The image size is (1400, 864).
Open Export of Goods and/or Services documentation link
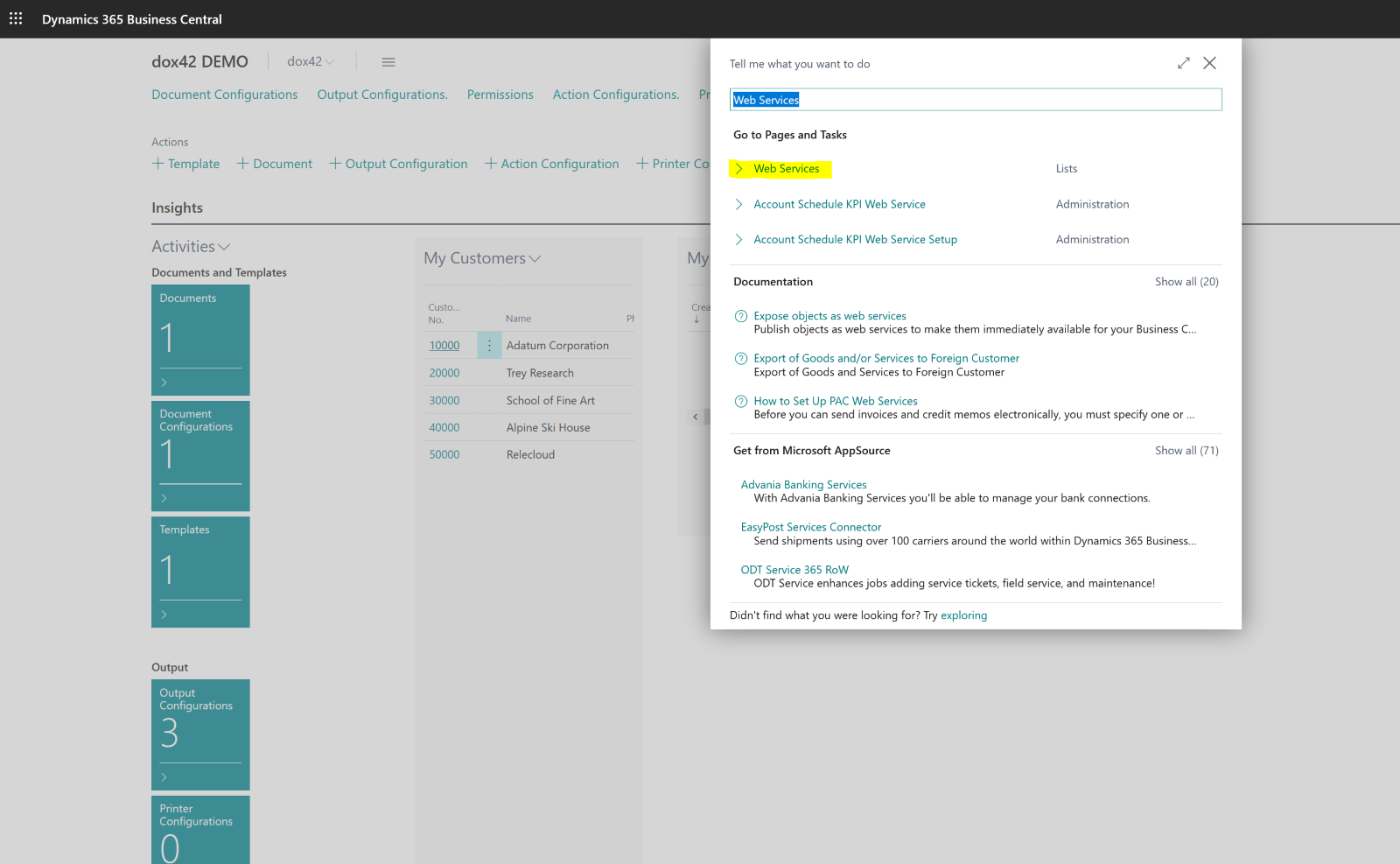pos(886,358)
